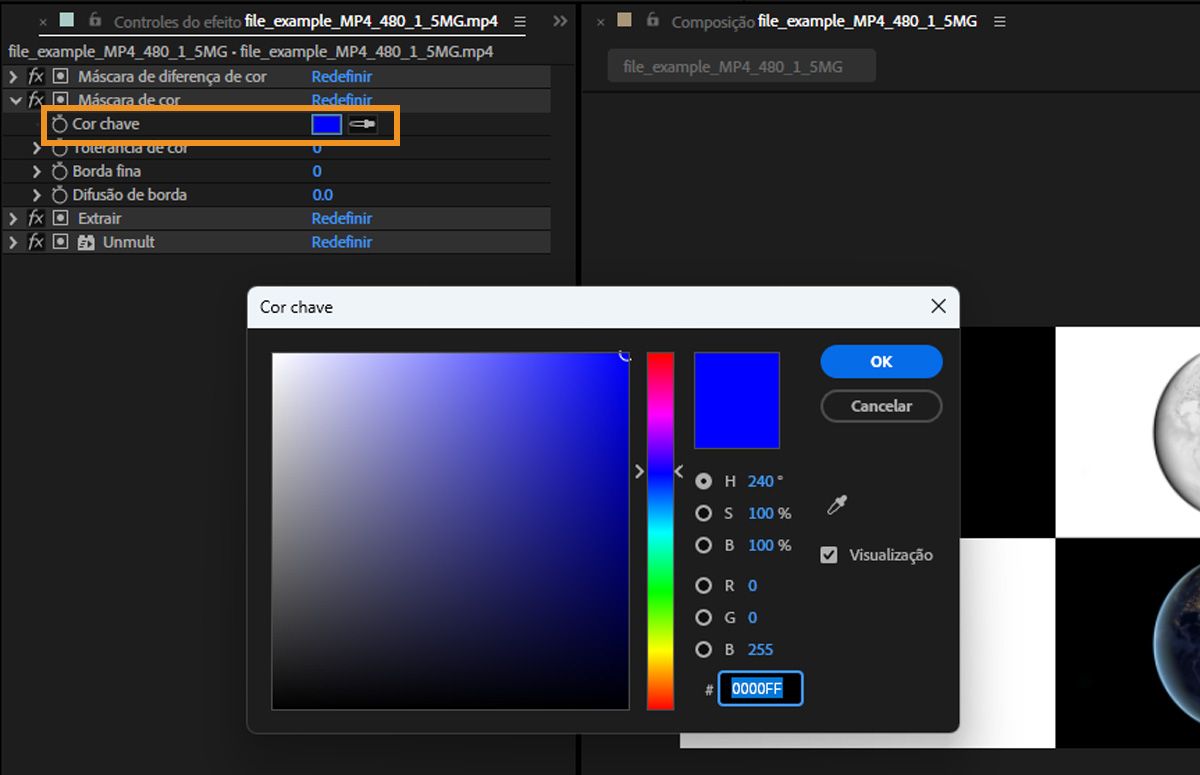Reset Máscara de diferença de cor with Redefinir
This screenshot has height=775, width=1200.
[x=341, y=76]
